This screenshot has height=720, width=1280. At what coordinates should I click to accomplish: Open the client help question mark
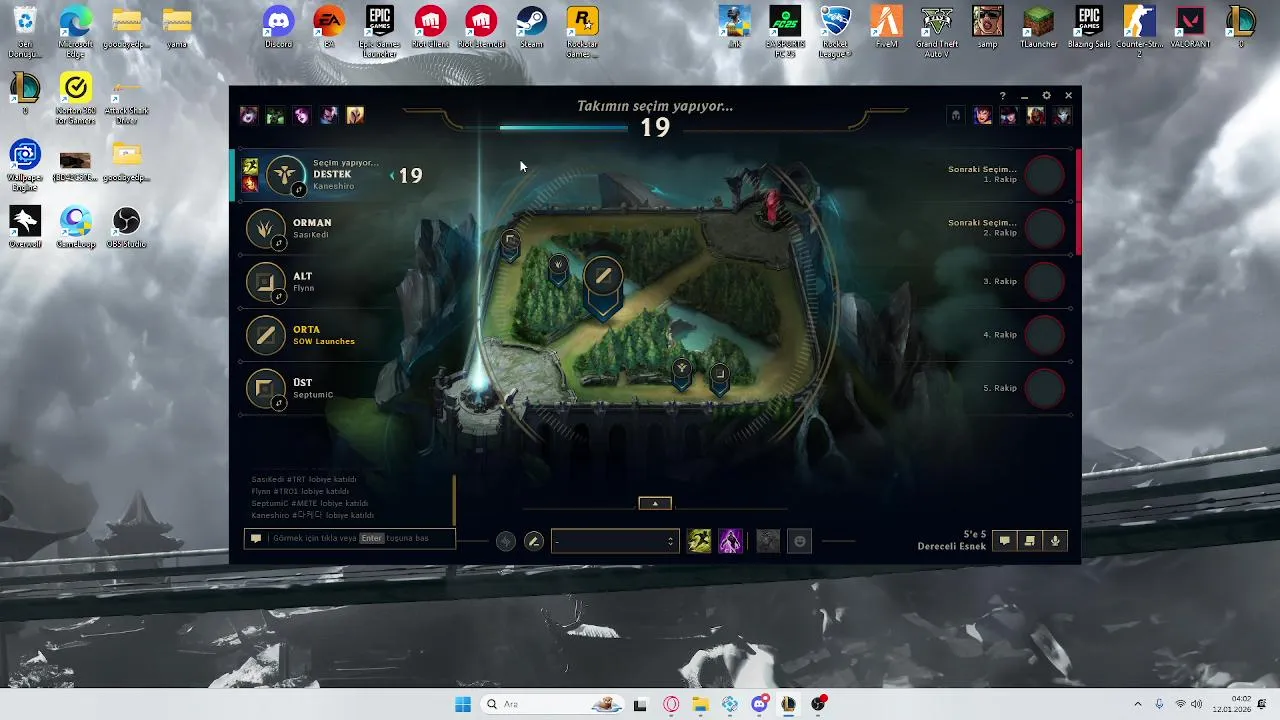tap(1003, 96)
